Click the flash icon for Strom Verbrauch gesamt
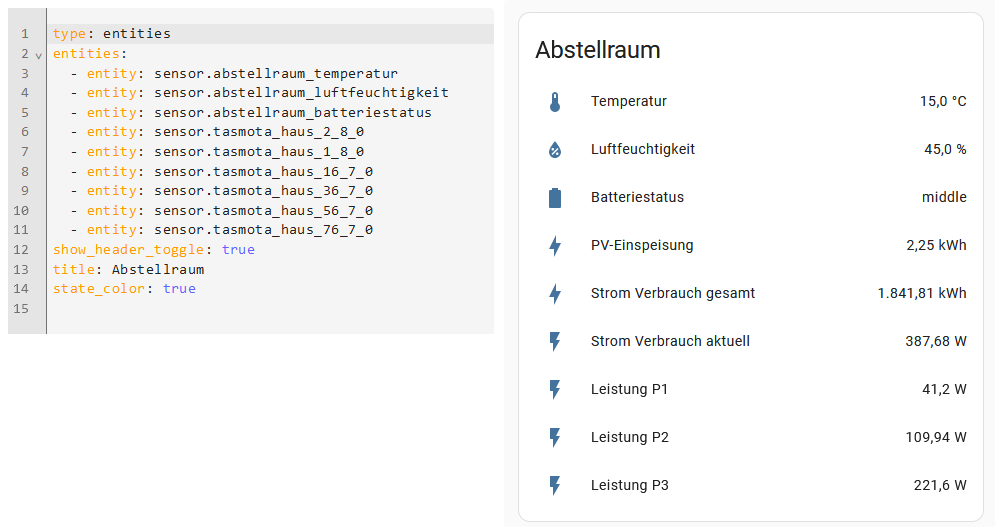995x527 pixels. (x=555, y=294)
